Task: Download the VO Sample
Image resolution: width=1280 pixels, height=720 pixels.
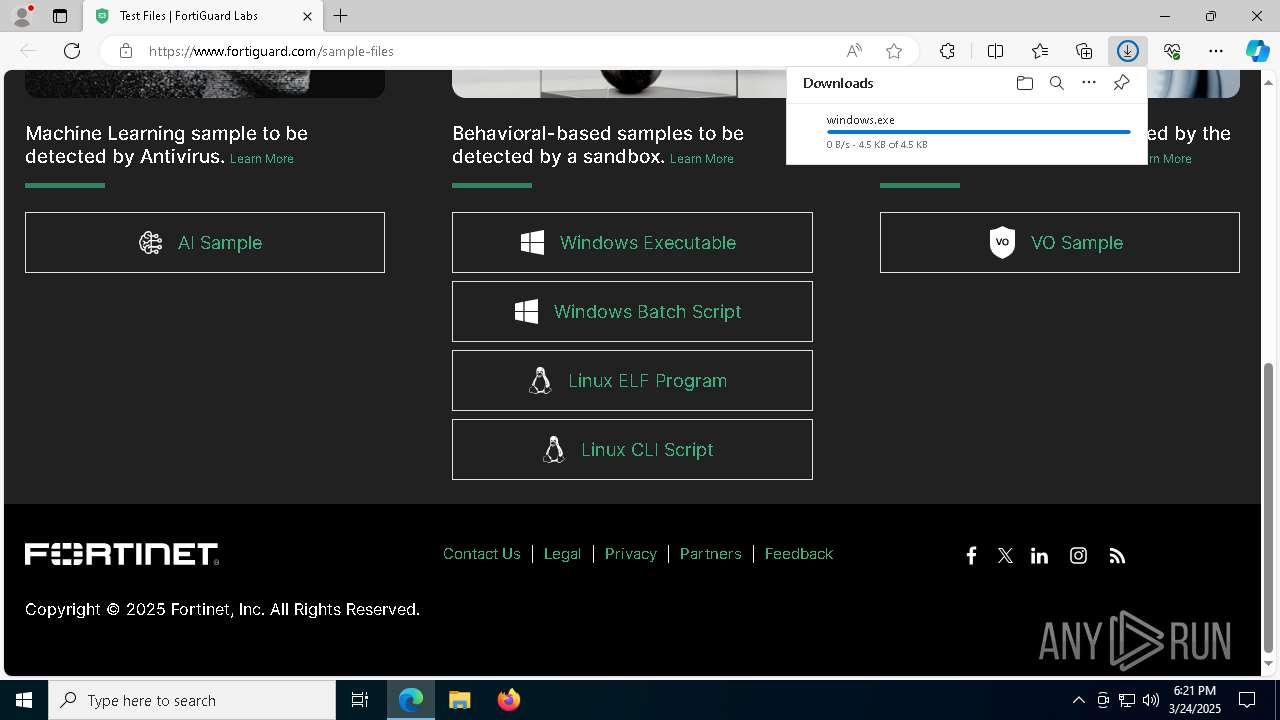Action: pos(1060,242)
